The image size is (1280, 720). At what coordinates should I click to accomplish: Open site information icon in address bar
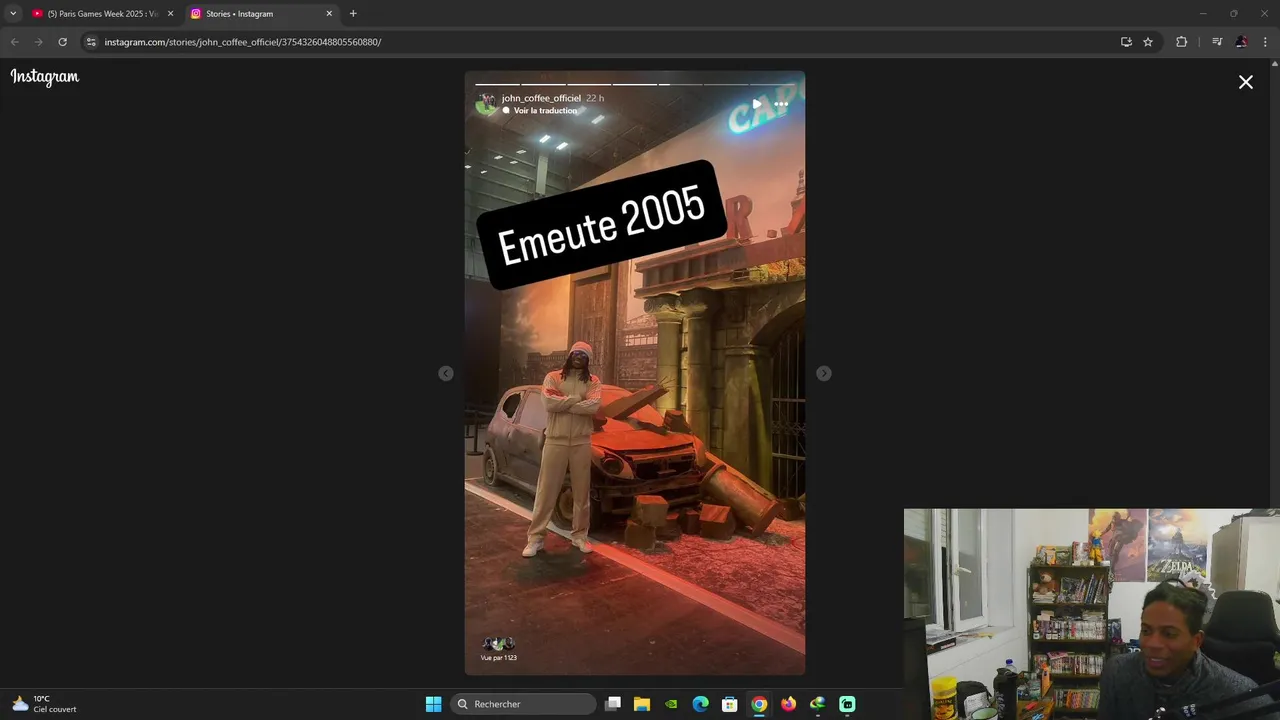(91, 42)
